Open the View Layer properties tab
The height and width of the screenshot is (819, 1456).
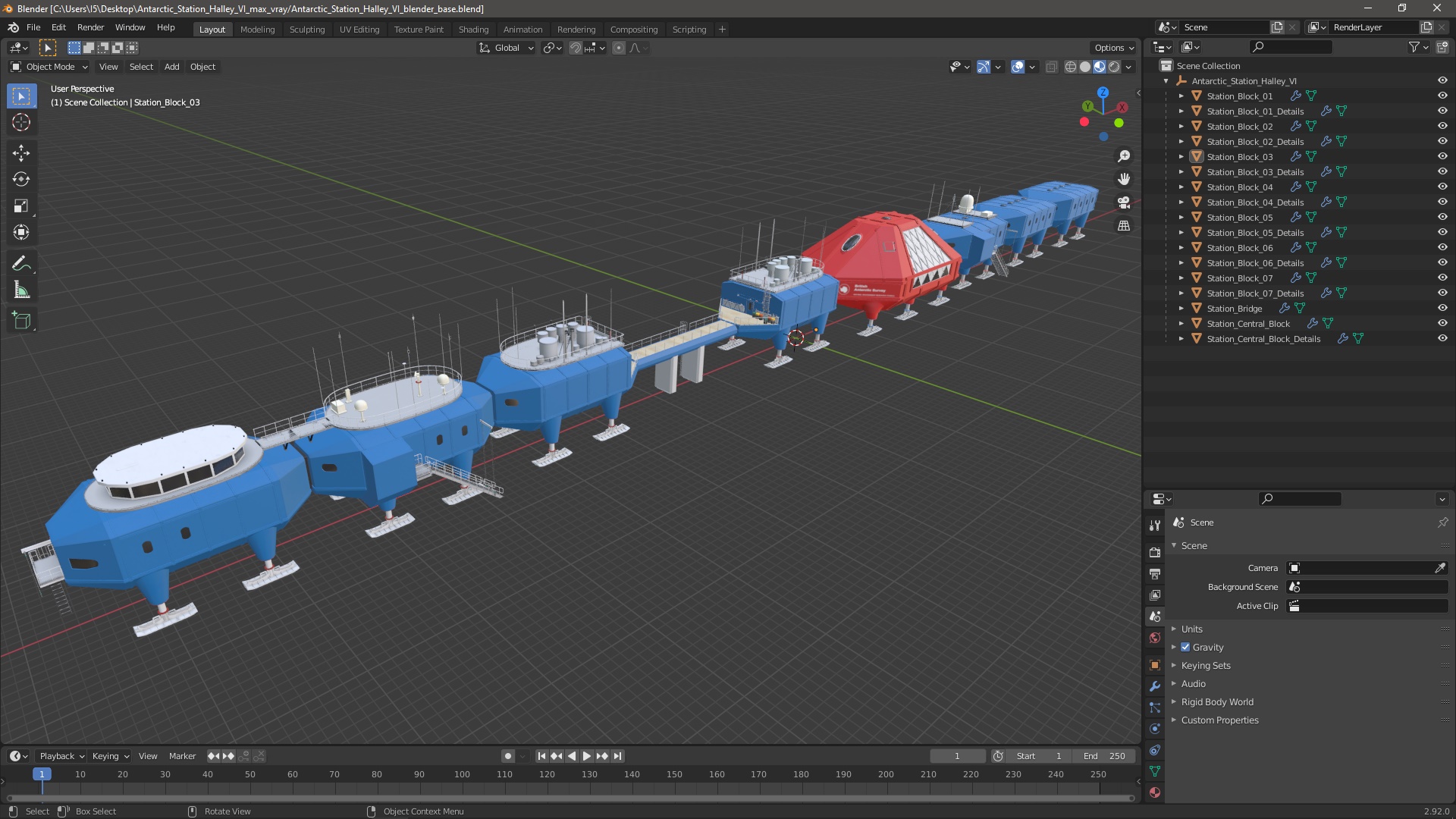point(1155,595)
